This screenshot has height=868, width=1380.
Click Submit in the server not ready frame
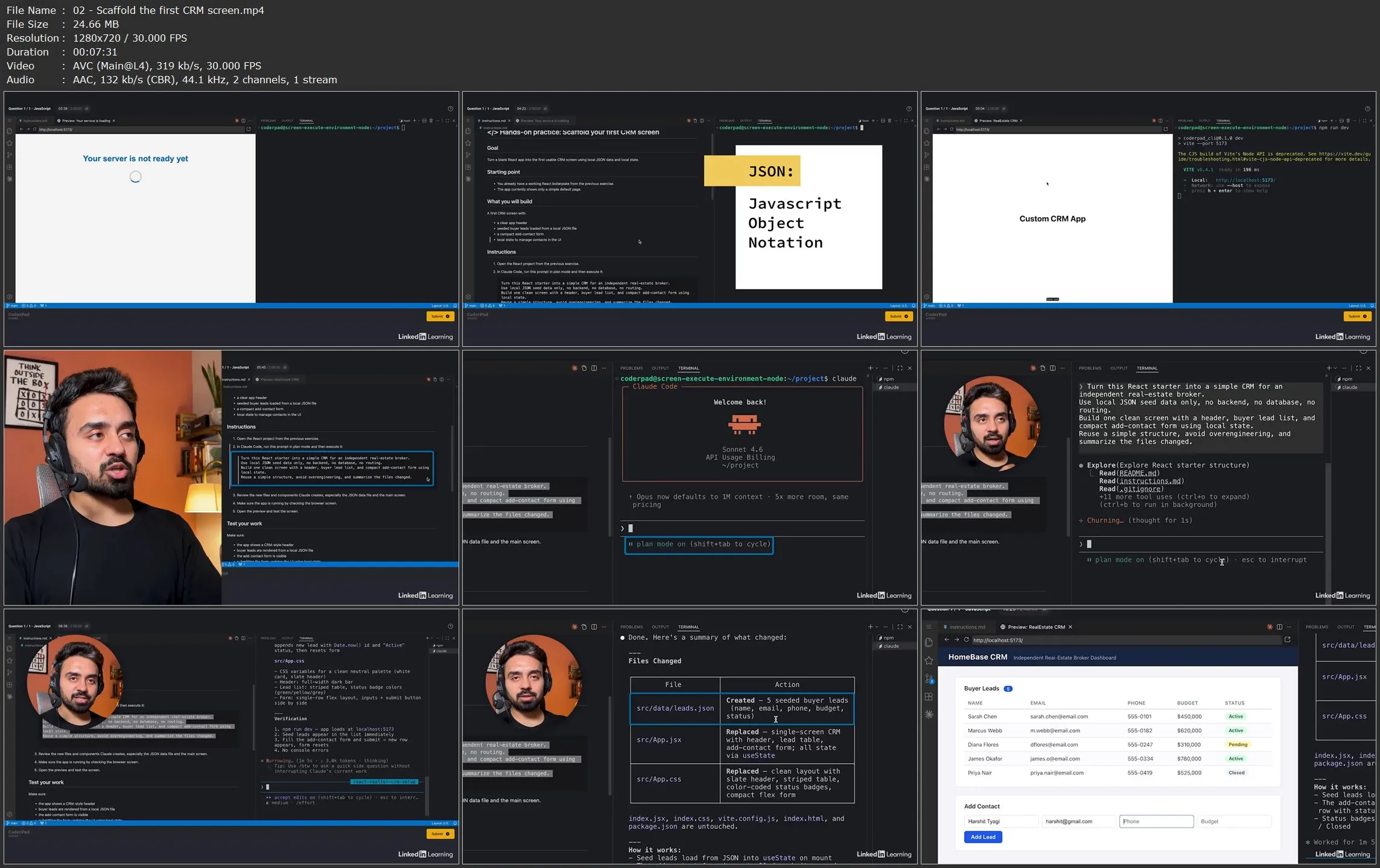tap(440, 316)
